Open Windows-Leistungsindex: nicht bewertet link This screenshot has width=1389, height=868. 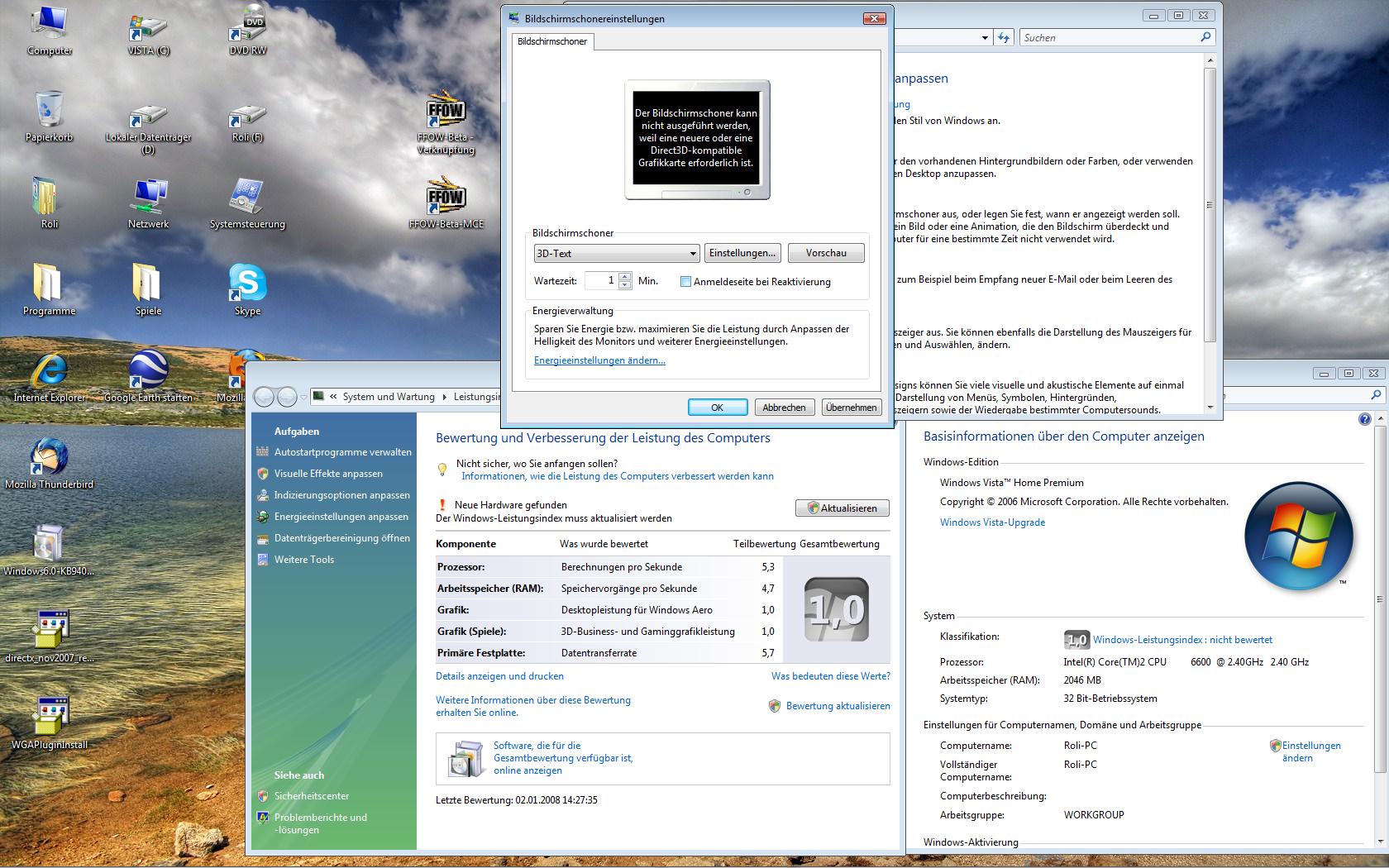[1182, 640]
